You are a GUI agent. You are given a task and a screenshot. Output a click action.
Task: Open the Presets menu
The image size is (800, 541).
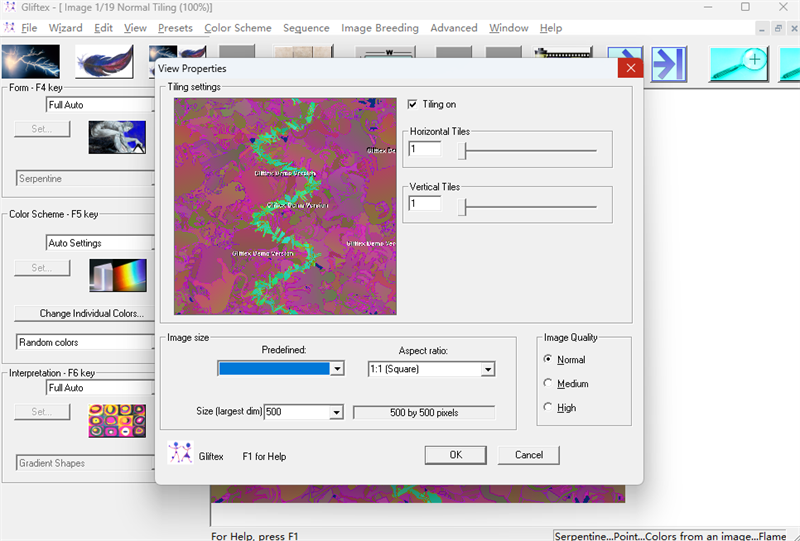[x=175, y=28]
